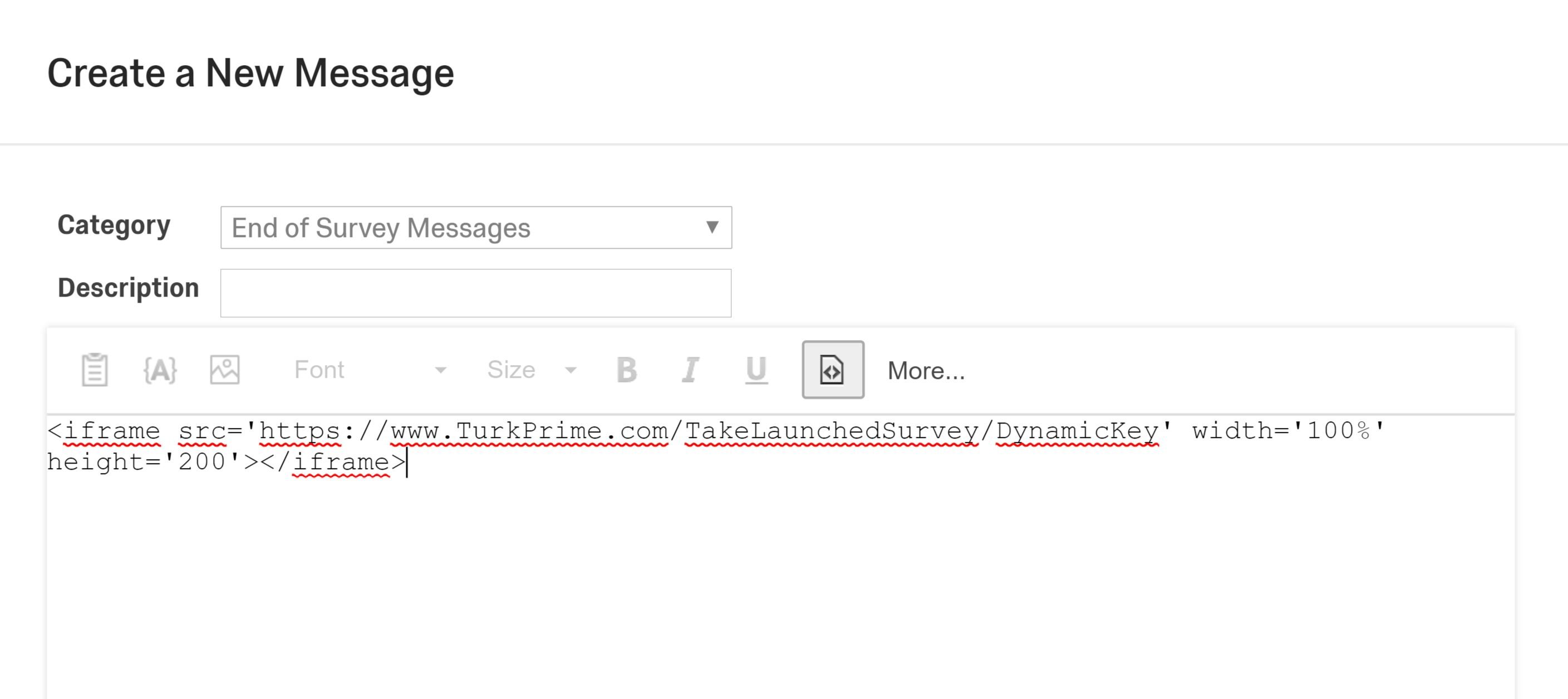1568x699 pixels.
Task: Click the width='100%' attribute text
Action: pos(1288,431)
